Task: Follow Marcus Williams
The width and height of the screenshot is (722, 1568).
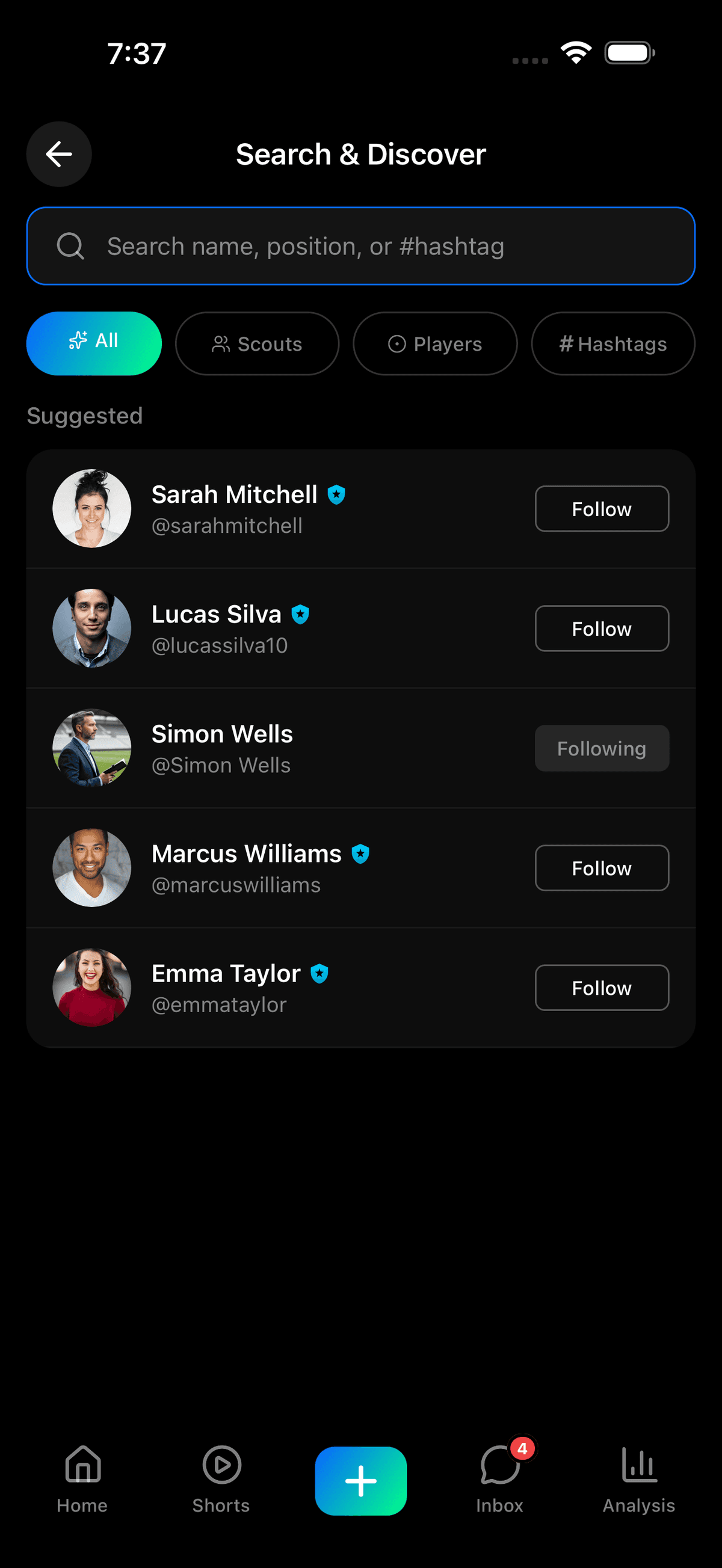Action: click(x=602, y=868)
